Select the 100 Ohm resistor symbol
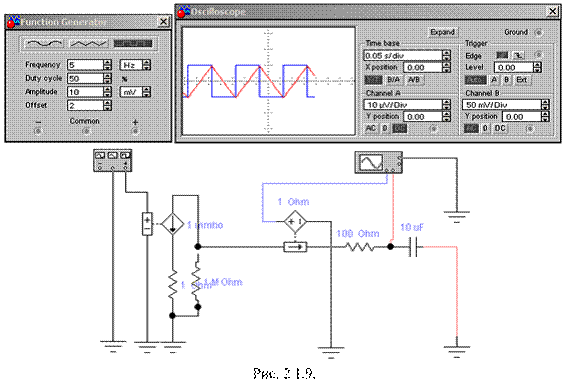 coord(360,247)
